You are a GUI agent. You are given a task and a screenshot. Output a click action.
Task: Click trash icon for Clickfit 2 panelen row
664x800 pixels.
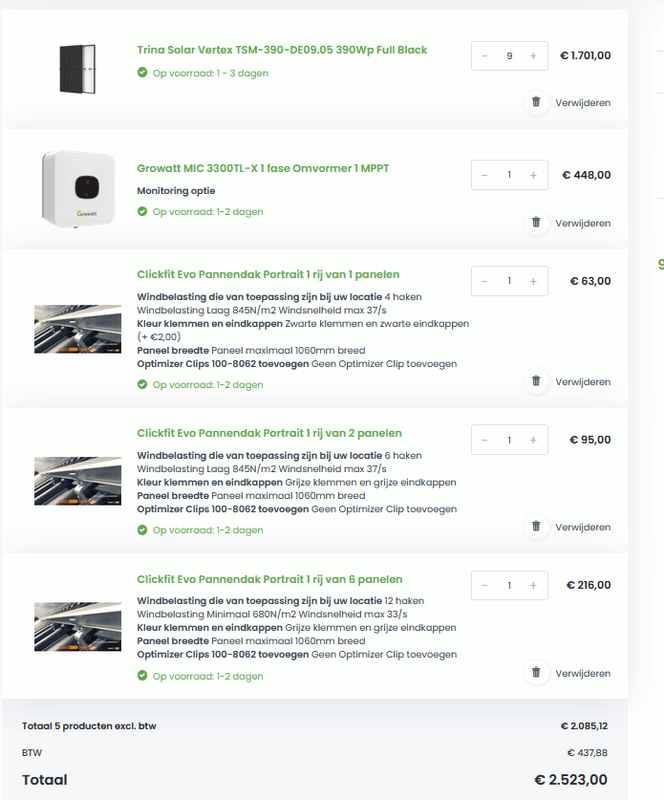(x=536, y=526)
